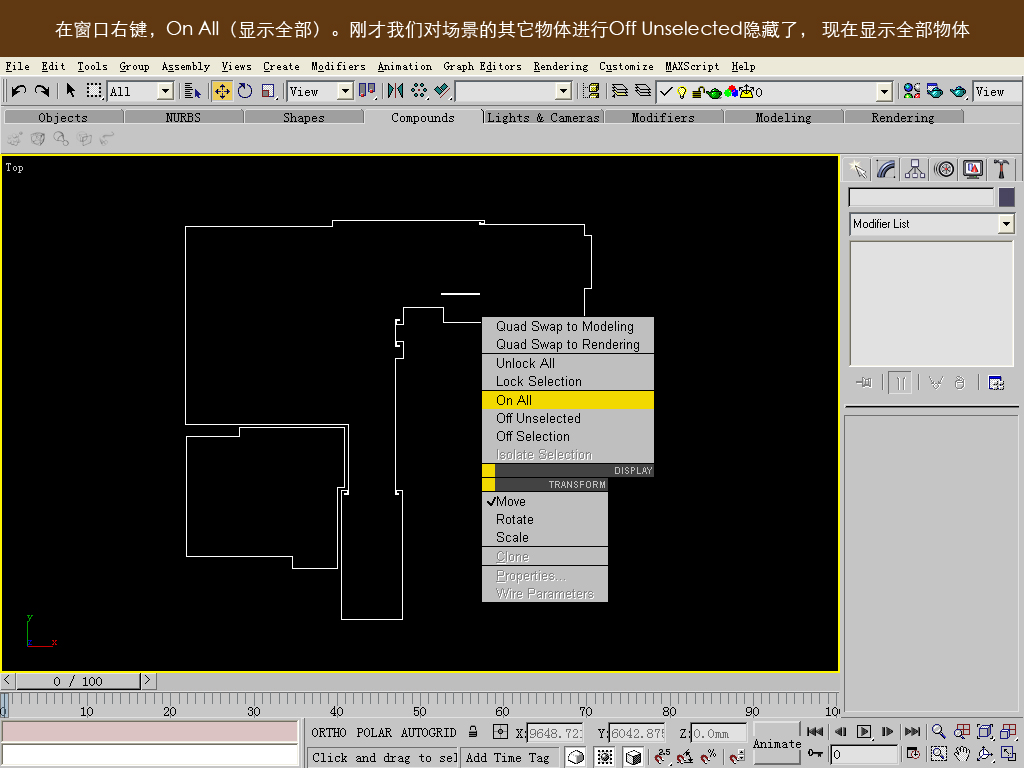
Task: Click the Undo arrow in the toolbar
Action: [18, 91]
